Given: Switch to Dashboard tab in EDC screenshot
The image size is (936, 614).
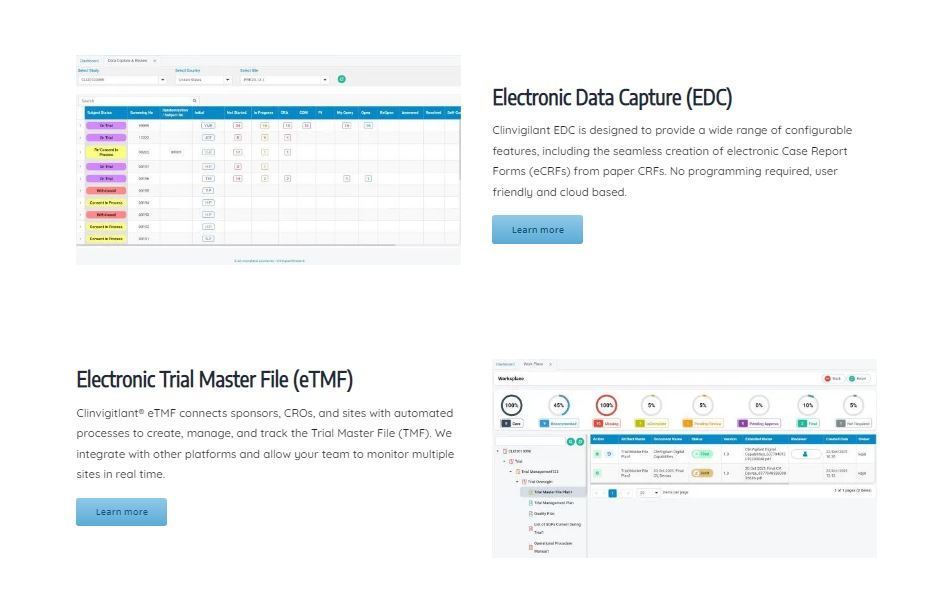Looking at the screenshot, I should point(90,61).
